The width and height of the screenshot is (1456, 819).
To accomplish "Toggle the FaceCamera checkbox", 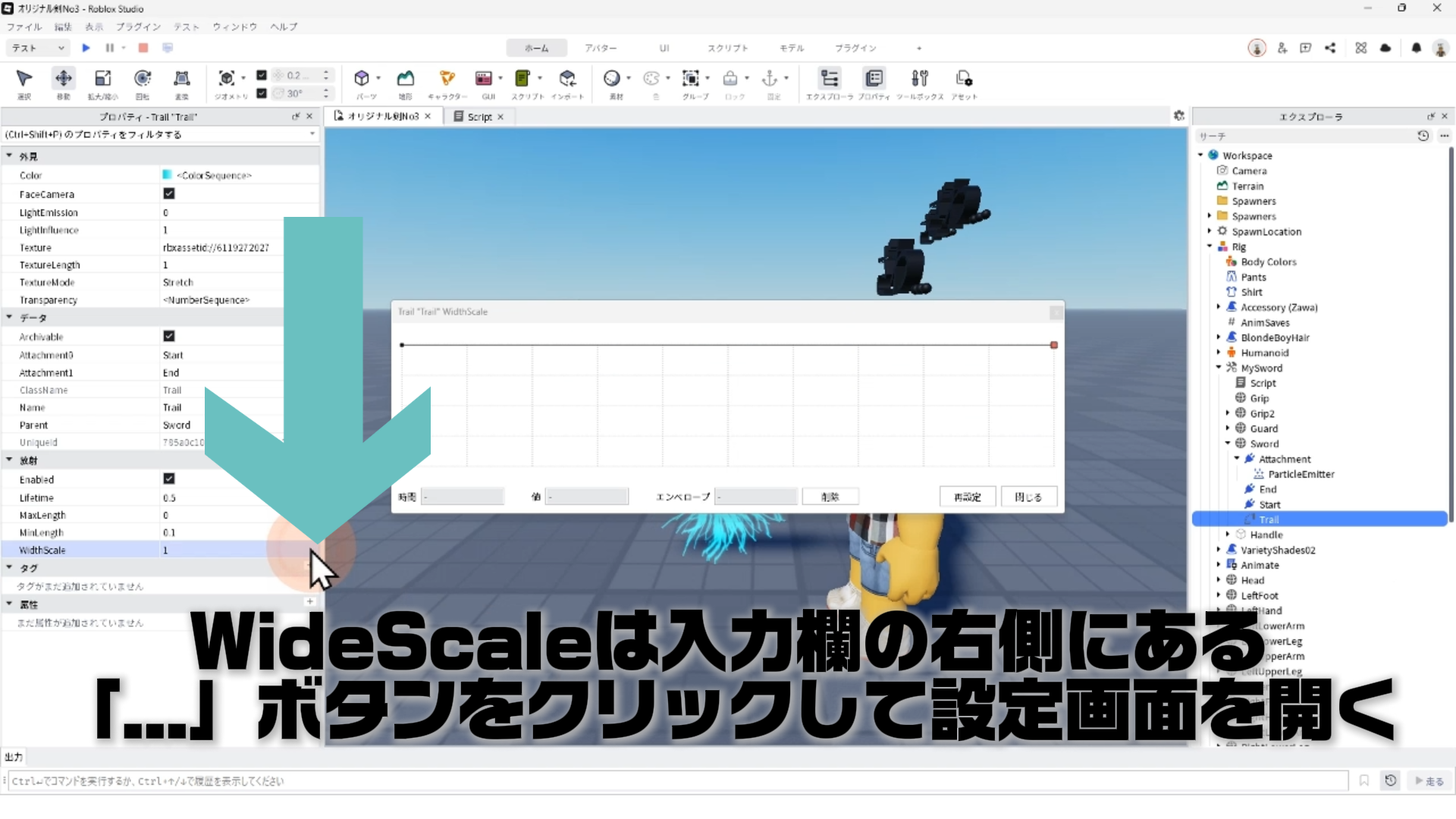I will click(169, 193).
